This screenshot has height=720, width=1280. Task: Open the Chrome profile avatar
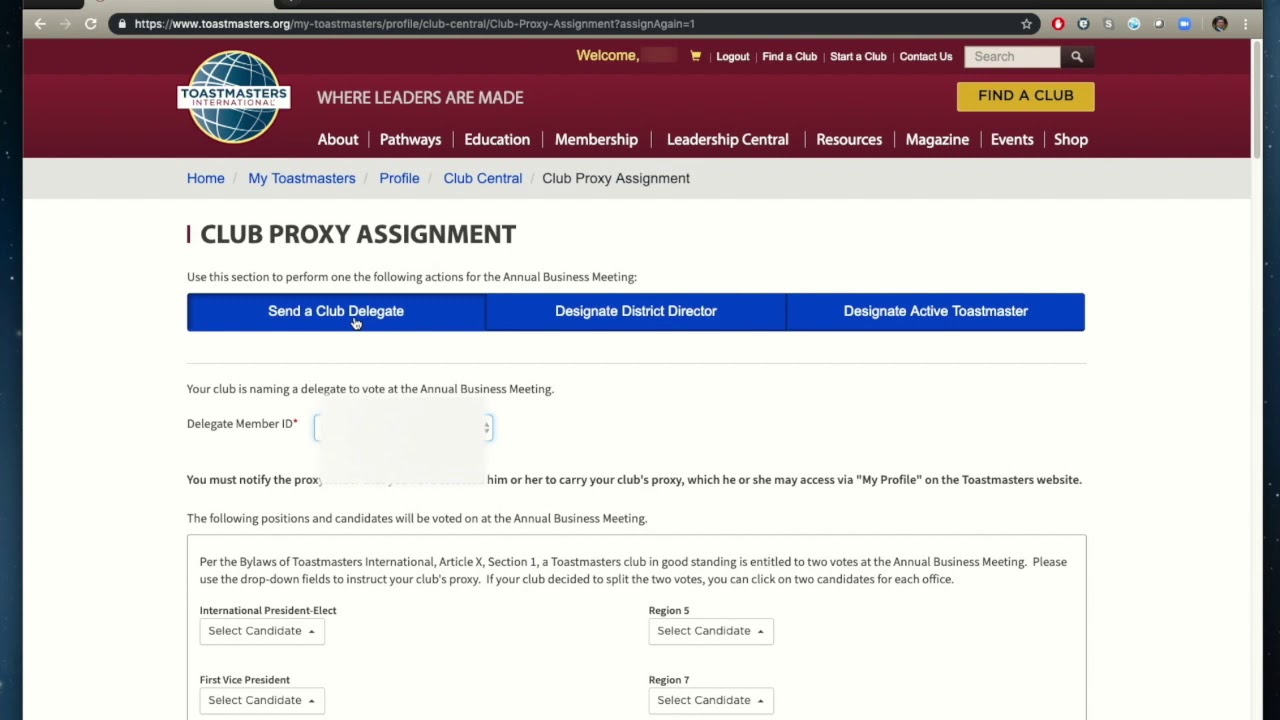click(1220, 24)
